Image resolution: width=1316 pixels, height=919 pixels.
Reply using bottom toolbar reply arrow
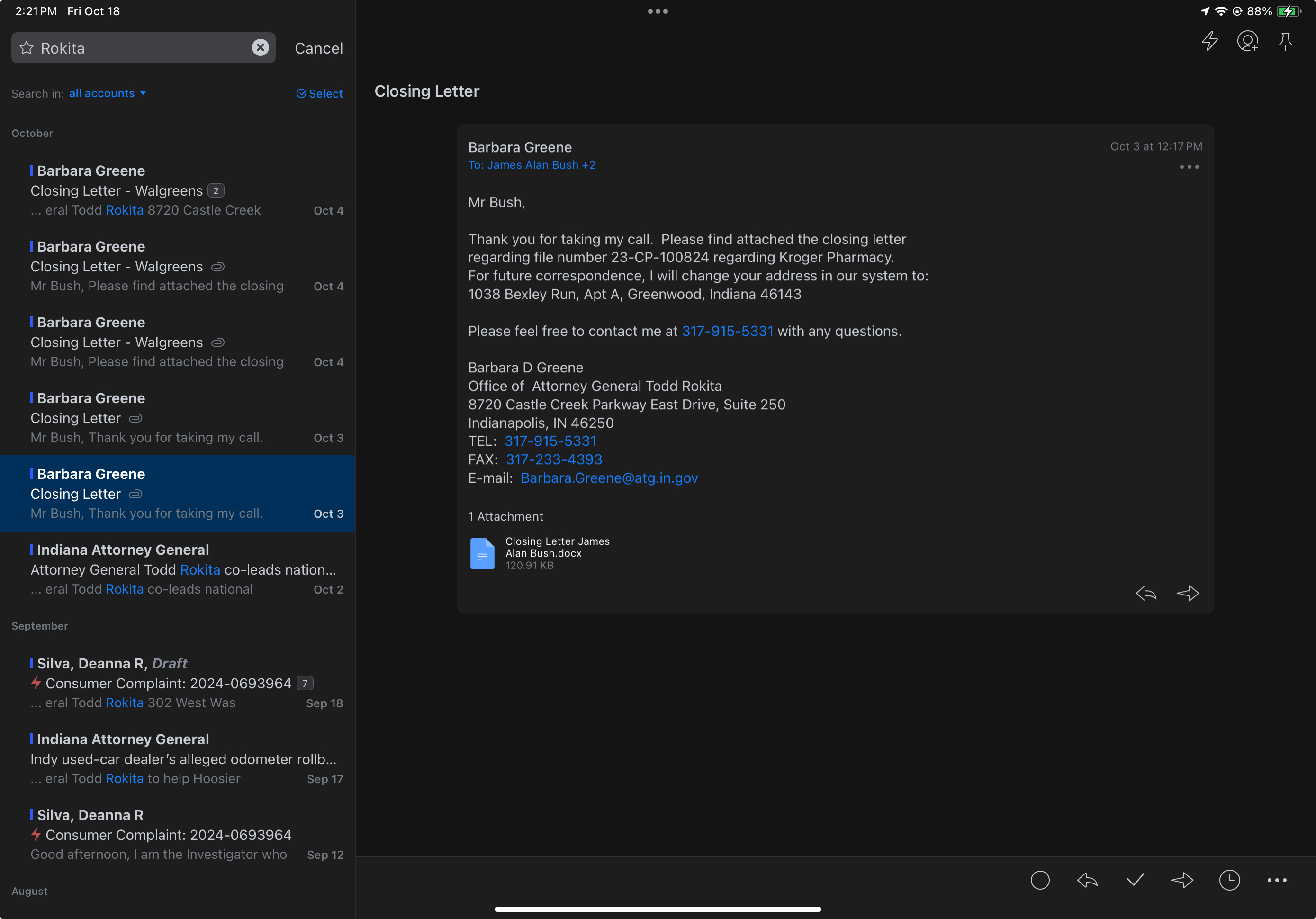[1087, 879]
